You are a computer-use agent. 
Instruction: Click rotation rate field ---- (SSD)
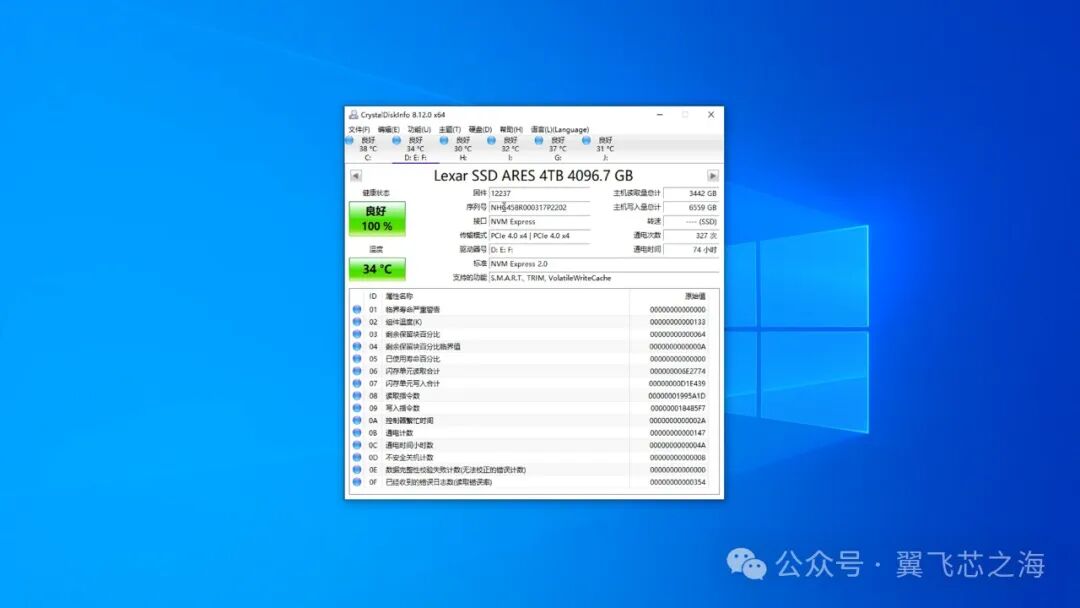[691, 222]
